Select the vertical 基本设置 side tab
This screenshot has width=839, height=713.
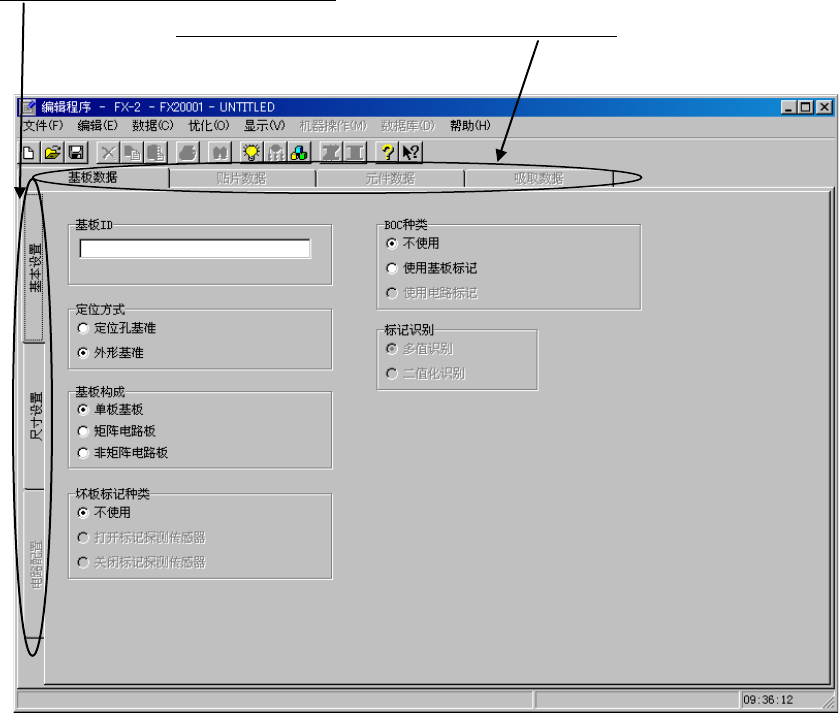tap(34, 267)
